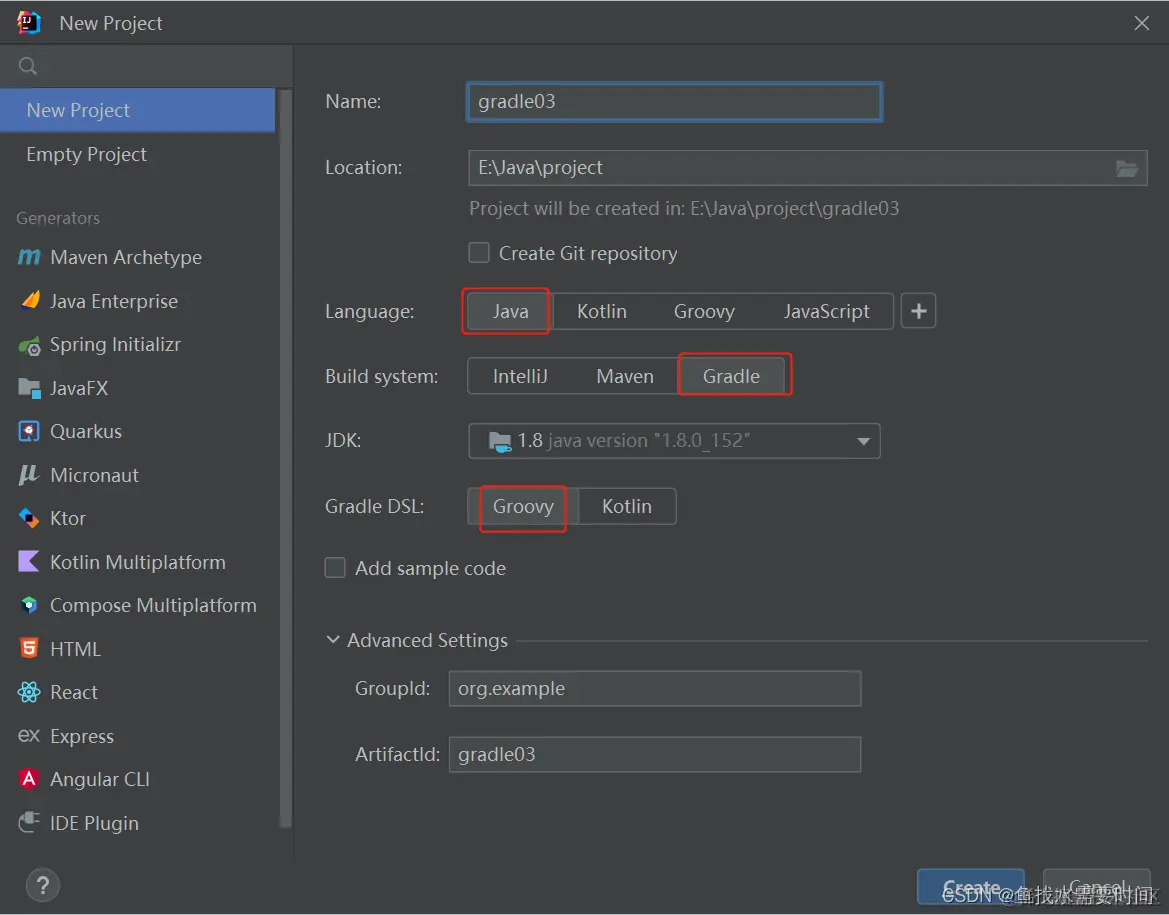Browse location with the folder icon
The width and height of the screenshot is (1169, 915).
tap(1127, 169)
